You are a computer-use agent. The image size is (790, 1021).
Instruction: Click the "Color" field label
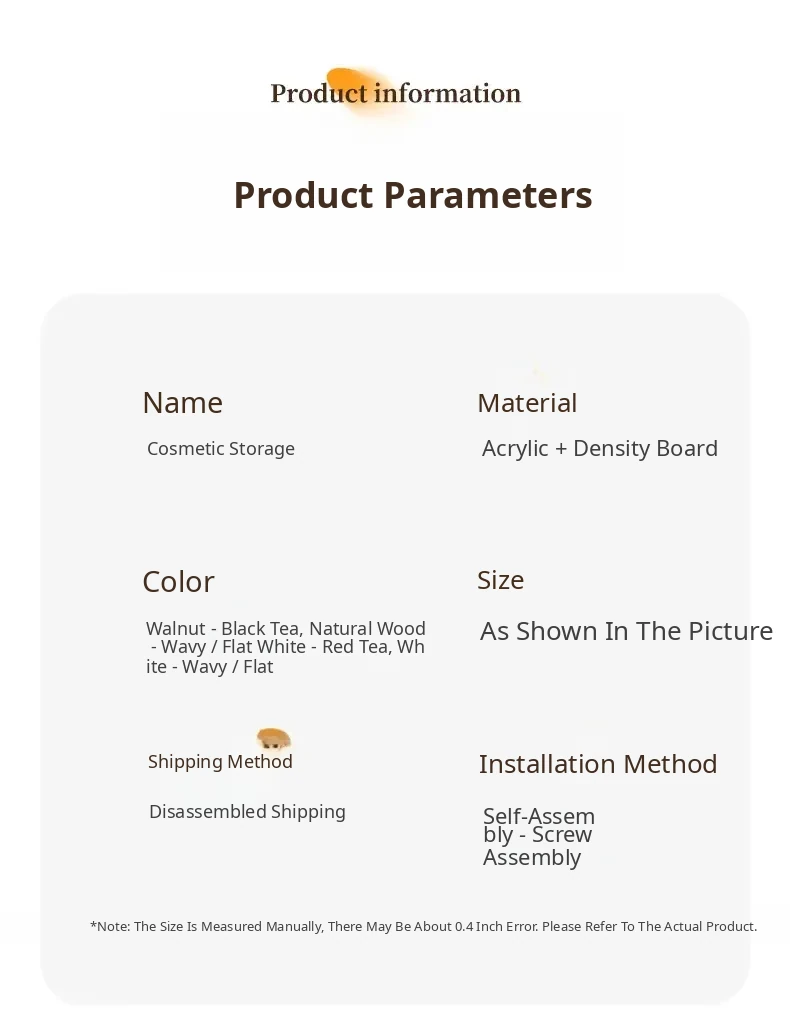[178, 581]
